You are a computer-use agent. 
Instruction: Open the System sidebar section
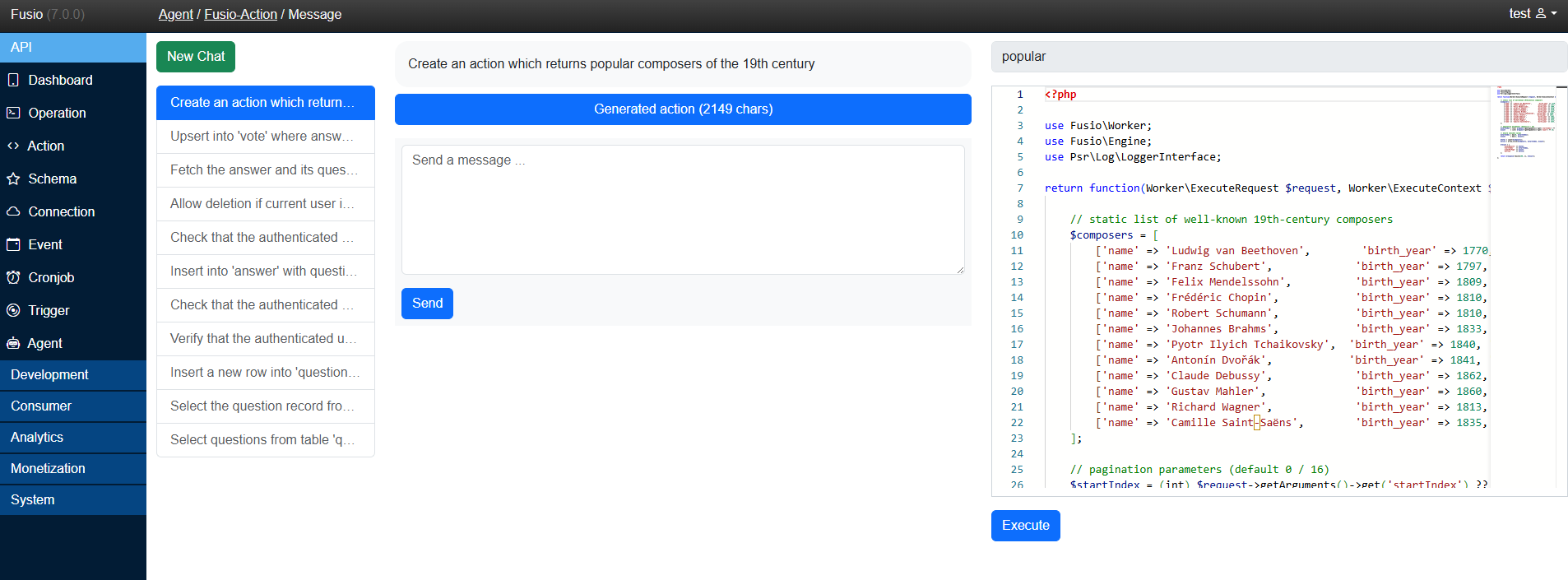[x=72, y=499]
